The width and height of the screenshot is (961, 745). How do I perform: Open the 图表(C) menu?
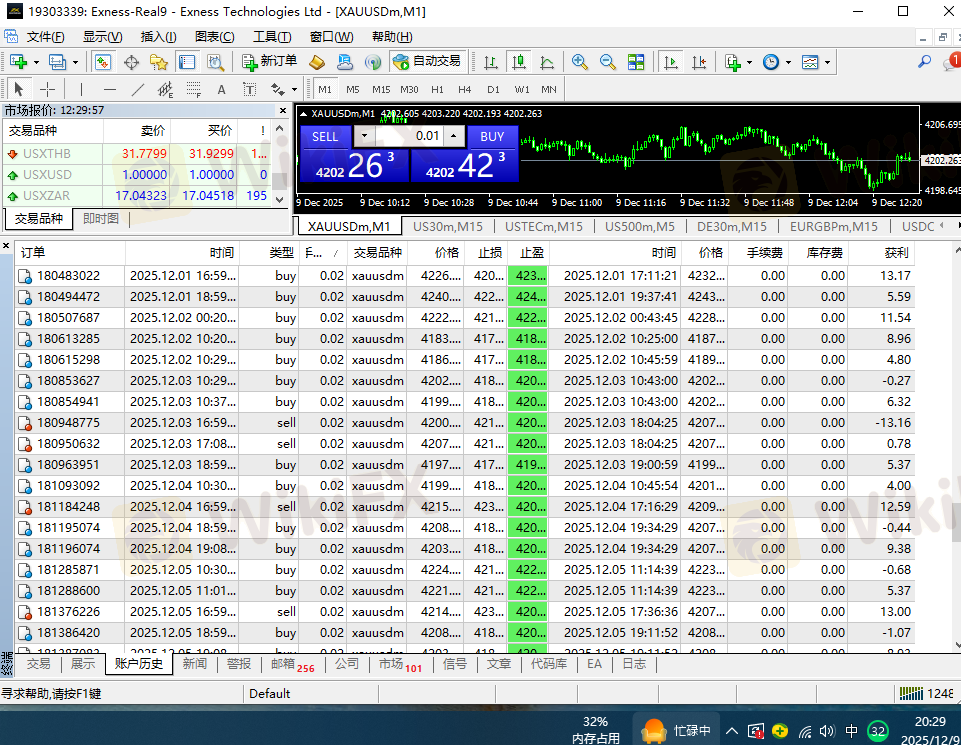point(214,37)
